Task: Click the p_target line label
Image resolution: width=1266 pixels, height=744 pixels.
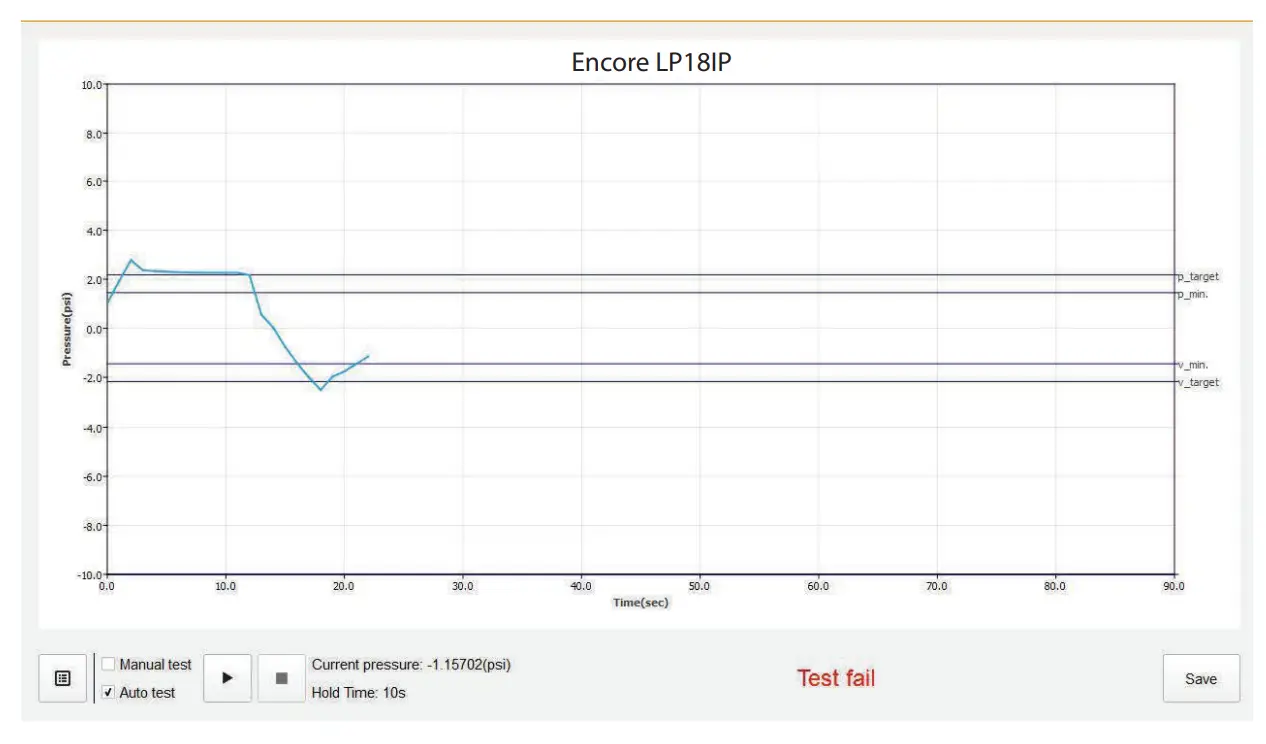Action: click(x=1198, y=276)
